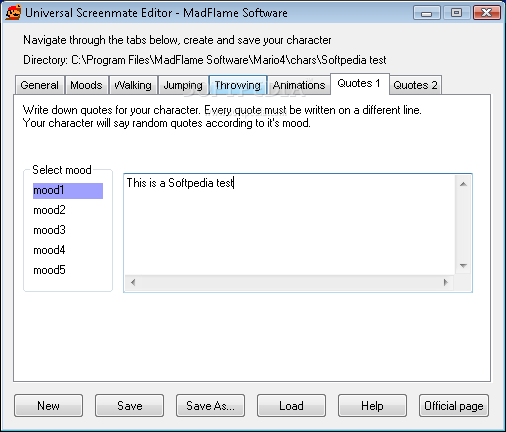This screenshot has width=506, height=432.
Task: Select the Quotes 1 tab
Action: pos(359,83)
